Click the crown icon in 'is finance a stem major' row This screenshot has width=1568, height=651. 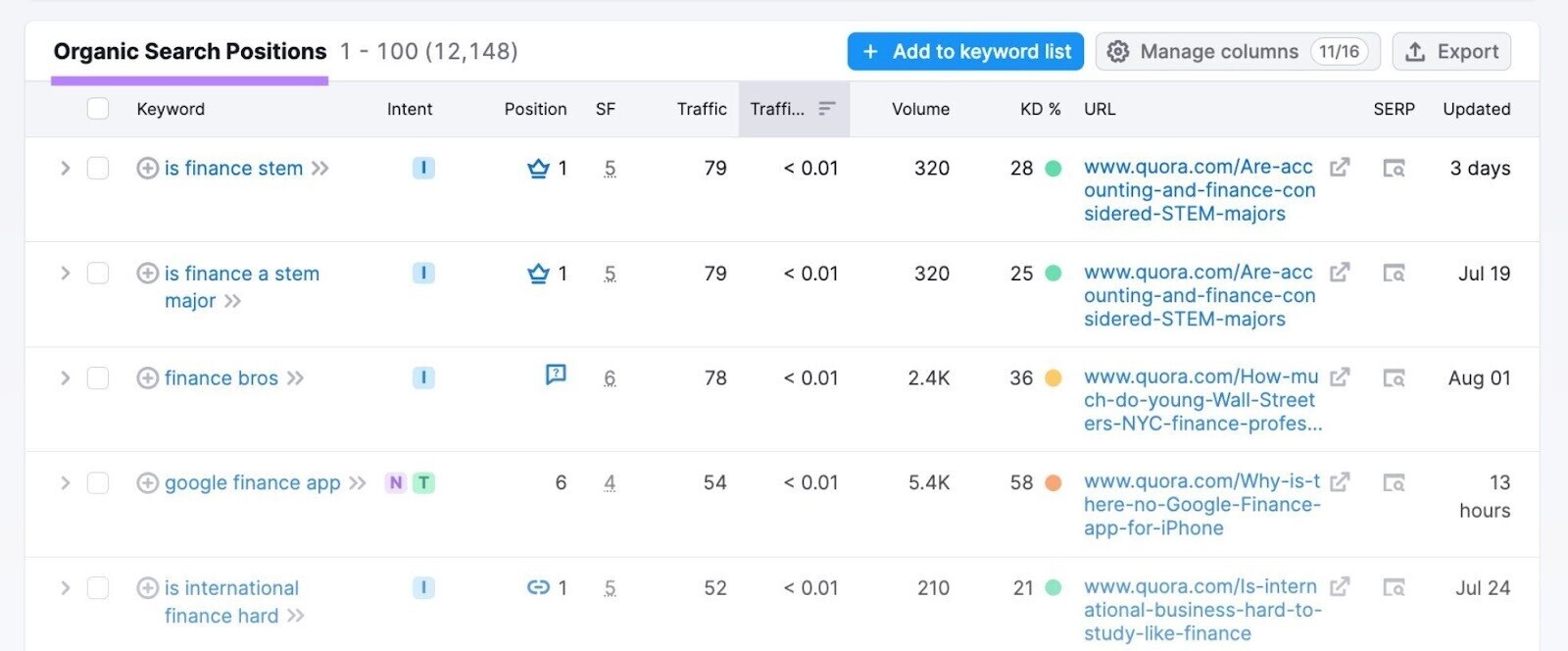[x=538, y=274]
